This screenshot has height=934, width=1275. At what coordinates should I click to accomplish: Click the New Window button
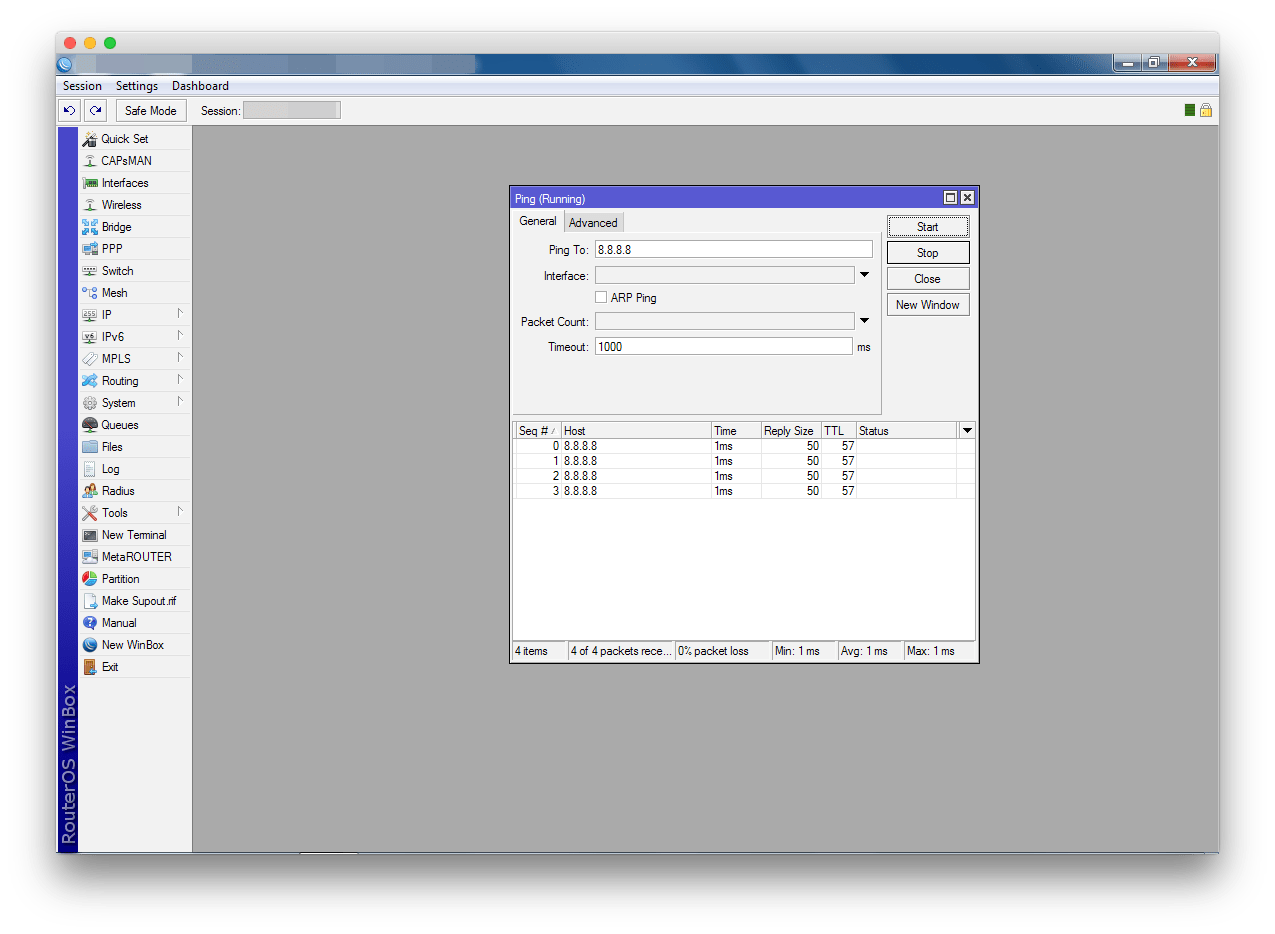pyautogui.click(x=927, y=305)
